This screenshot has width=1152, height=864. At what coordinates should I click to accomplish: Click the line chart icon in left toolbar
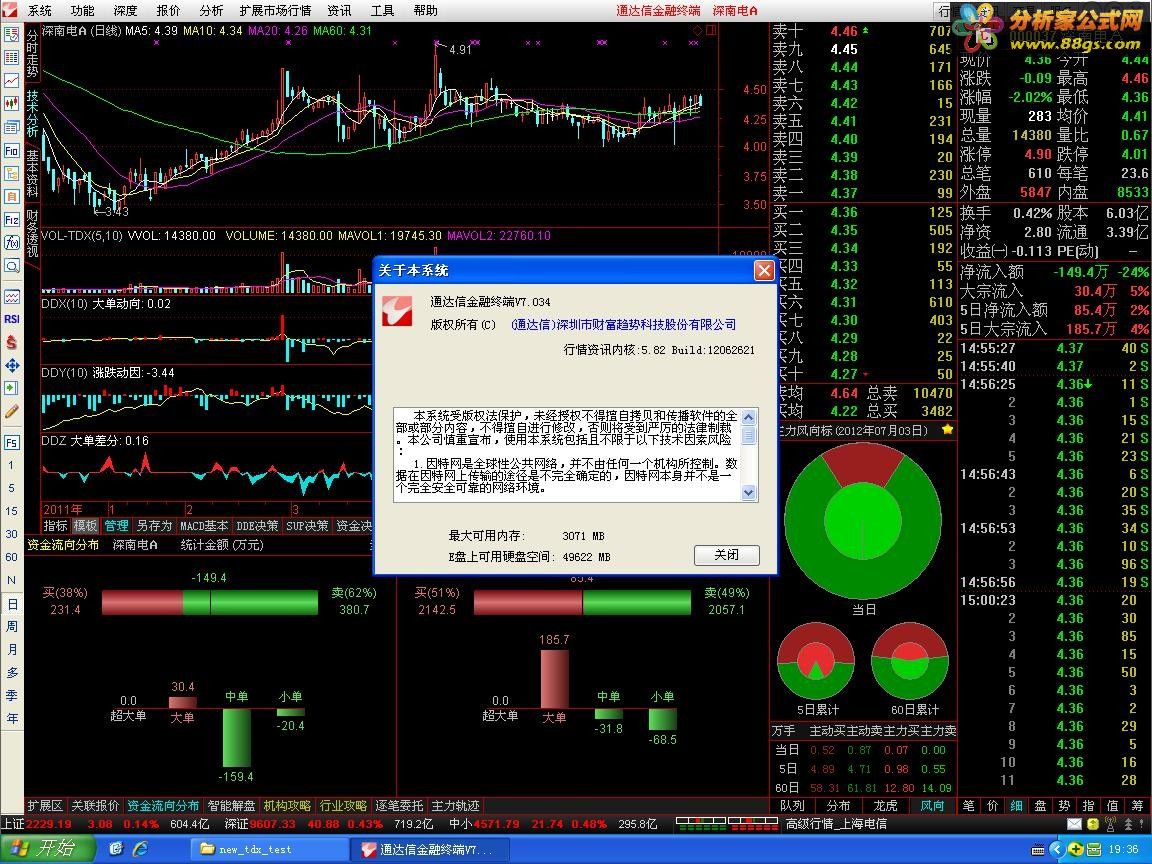pyautogui.click(x=11, y=81)
